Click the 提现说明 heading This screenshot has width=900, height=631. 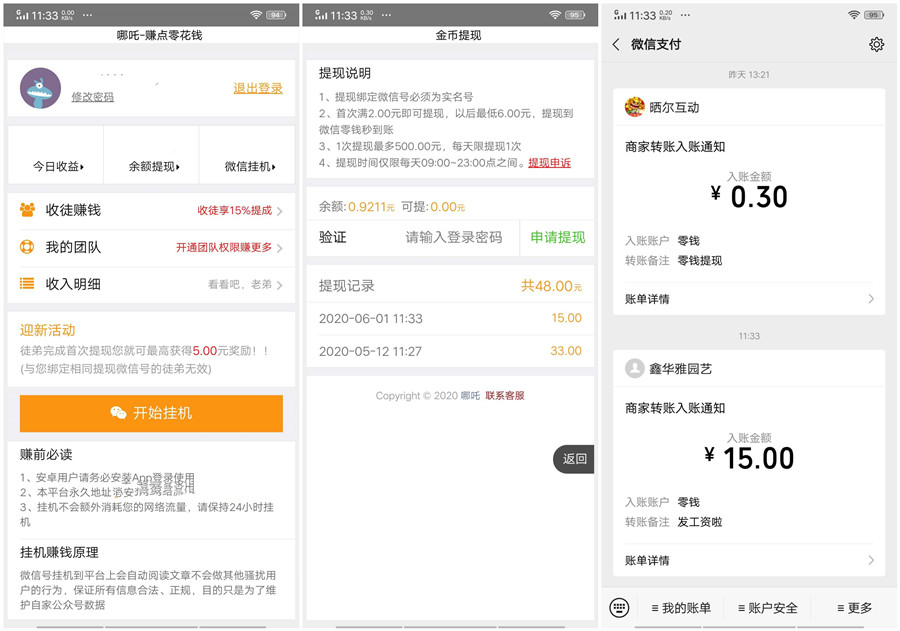pos(344,73)
